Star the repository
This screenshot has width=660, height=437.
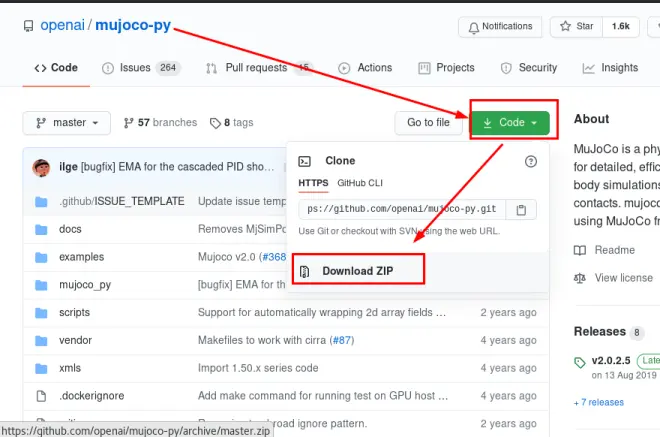(x=577, y=27)
